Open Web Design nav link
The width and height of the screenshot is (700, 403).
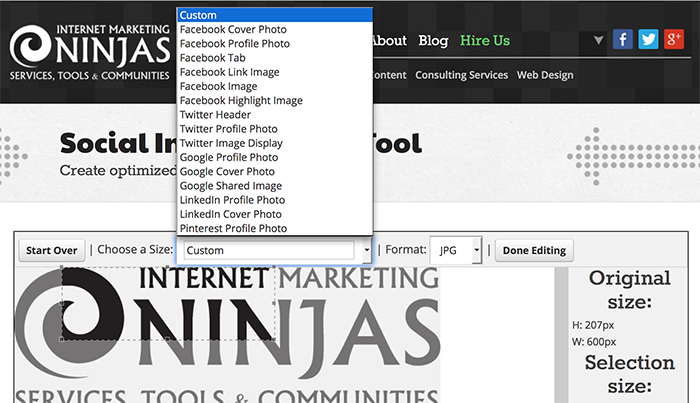click(545, 75)
